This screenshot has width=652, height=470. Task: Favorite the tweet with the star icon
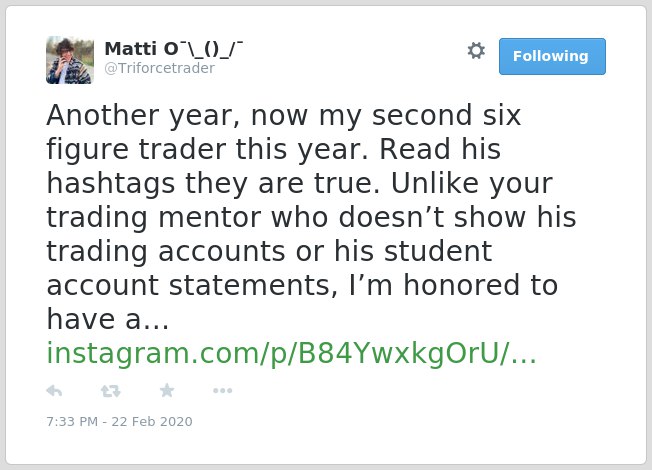[167, 390]
